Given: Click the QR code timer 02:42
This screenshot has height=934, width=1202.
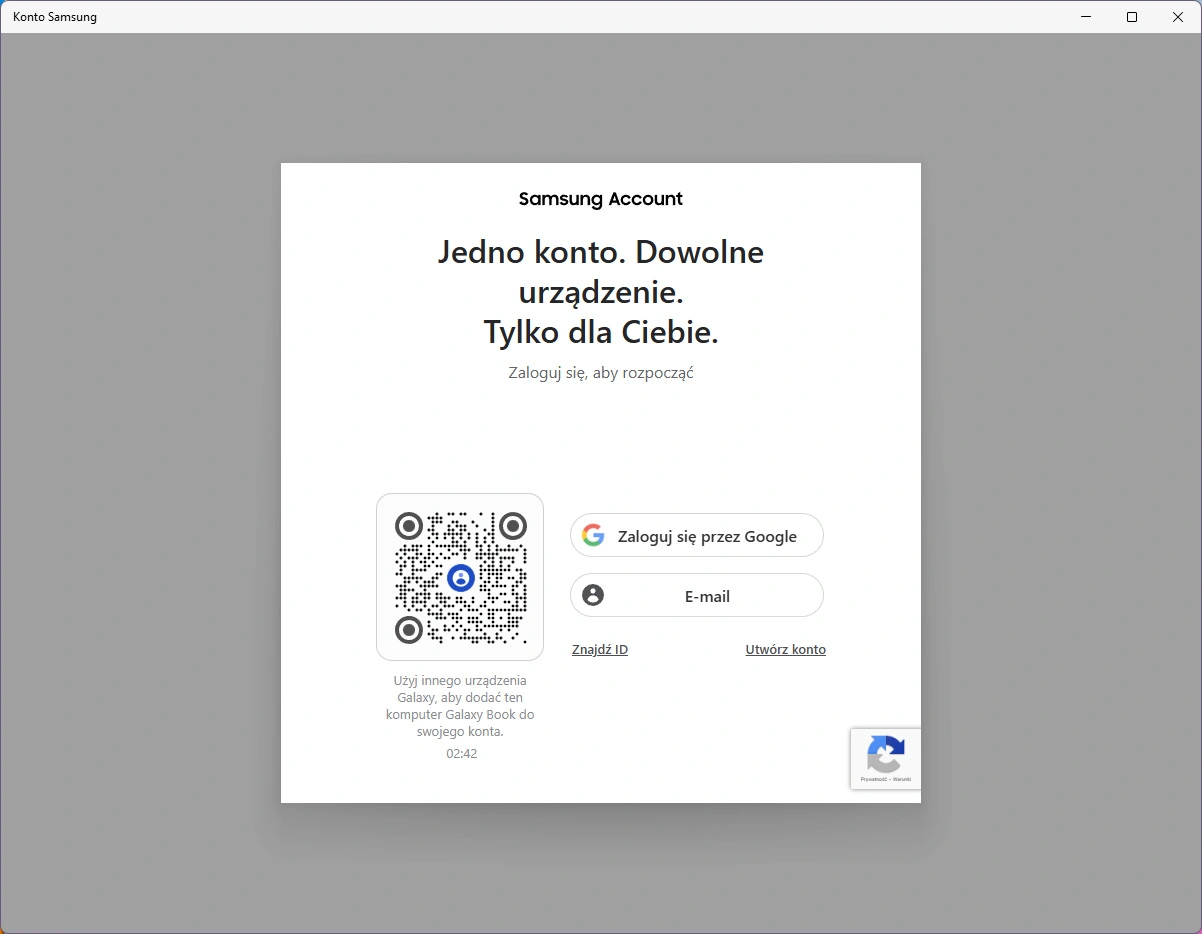Looking at the screenshot, I should 461,754.
